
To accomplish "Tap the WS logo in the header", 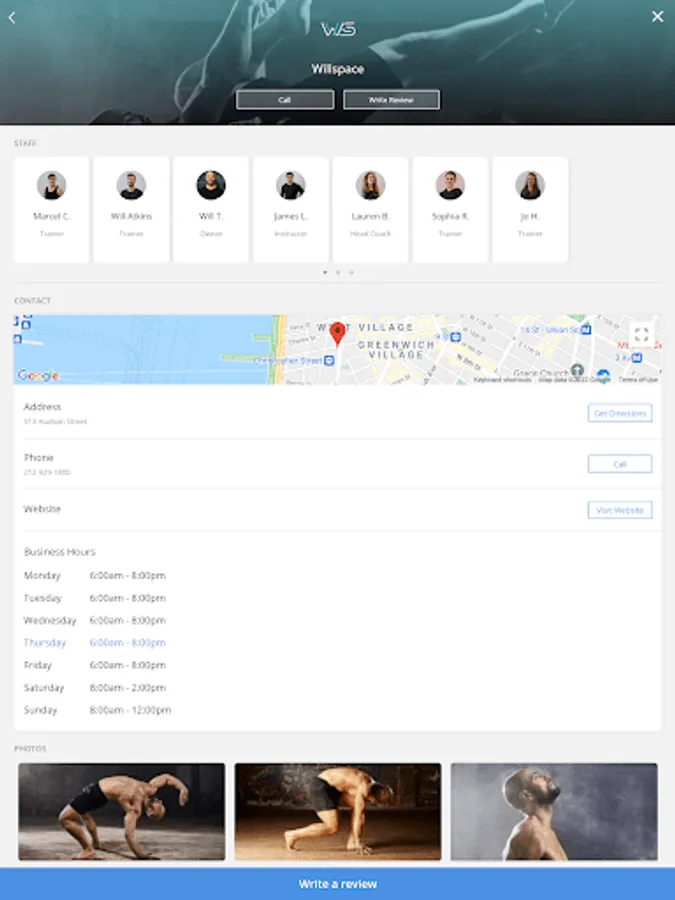I will pyautogui.click(x=338, y=29).
